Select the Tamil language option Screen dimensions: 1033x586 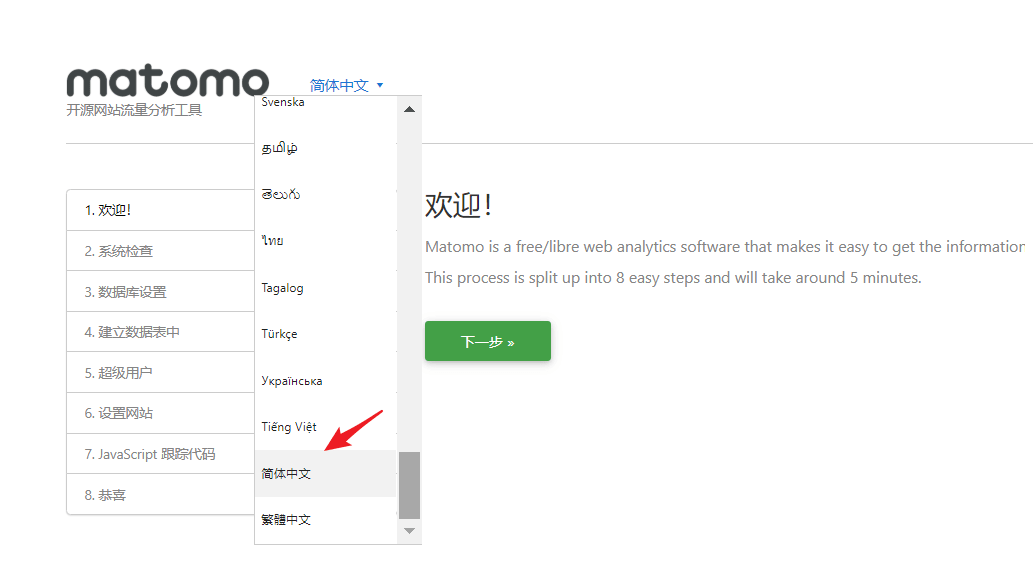point(280,148)
